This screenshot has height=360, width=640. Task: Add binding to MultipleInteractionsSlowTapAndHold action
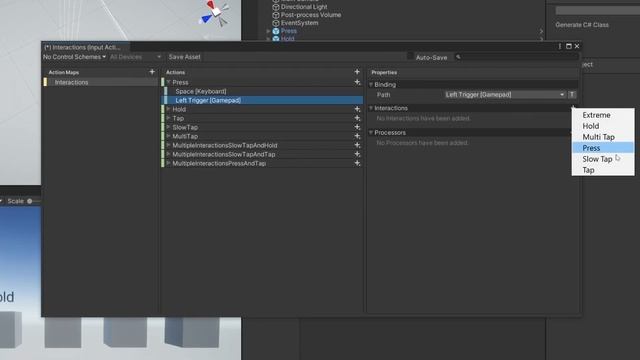click(x=357, y=145)
